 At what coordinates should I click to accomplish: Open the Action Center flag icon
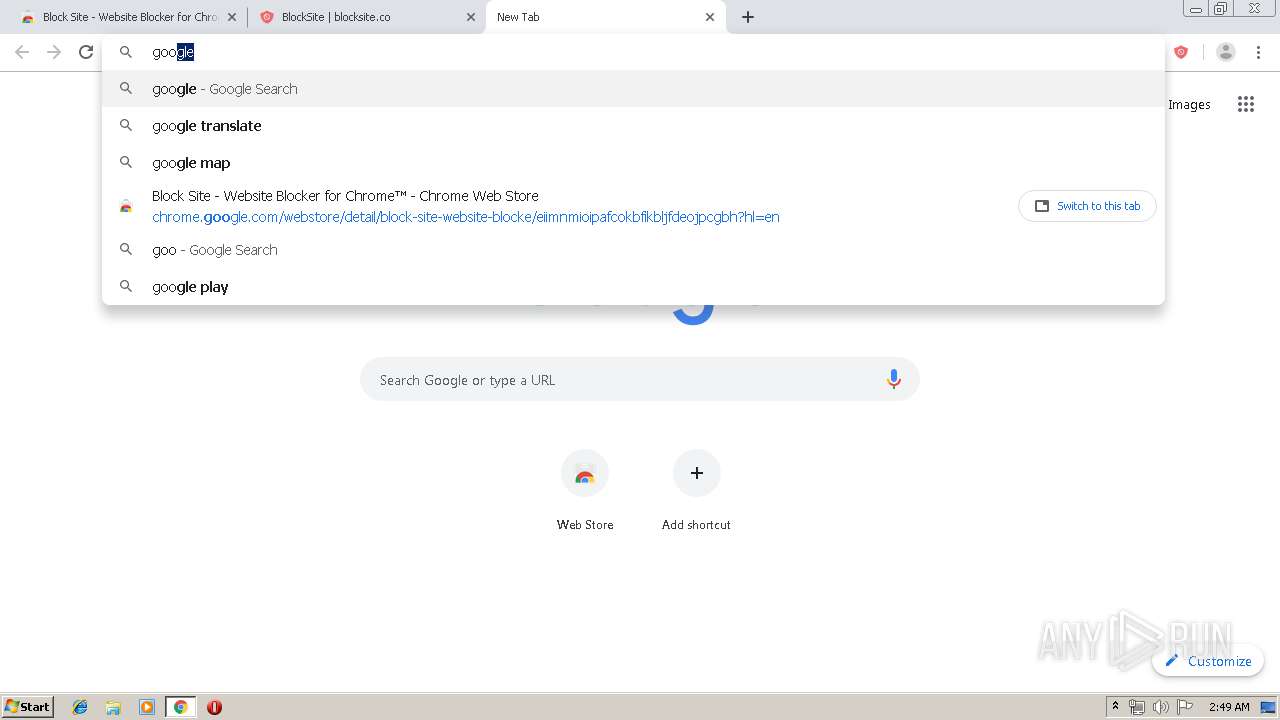pyautogui.click(x=1185, y=707)
